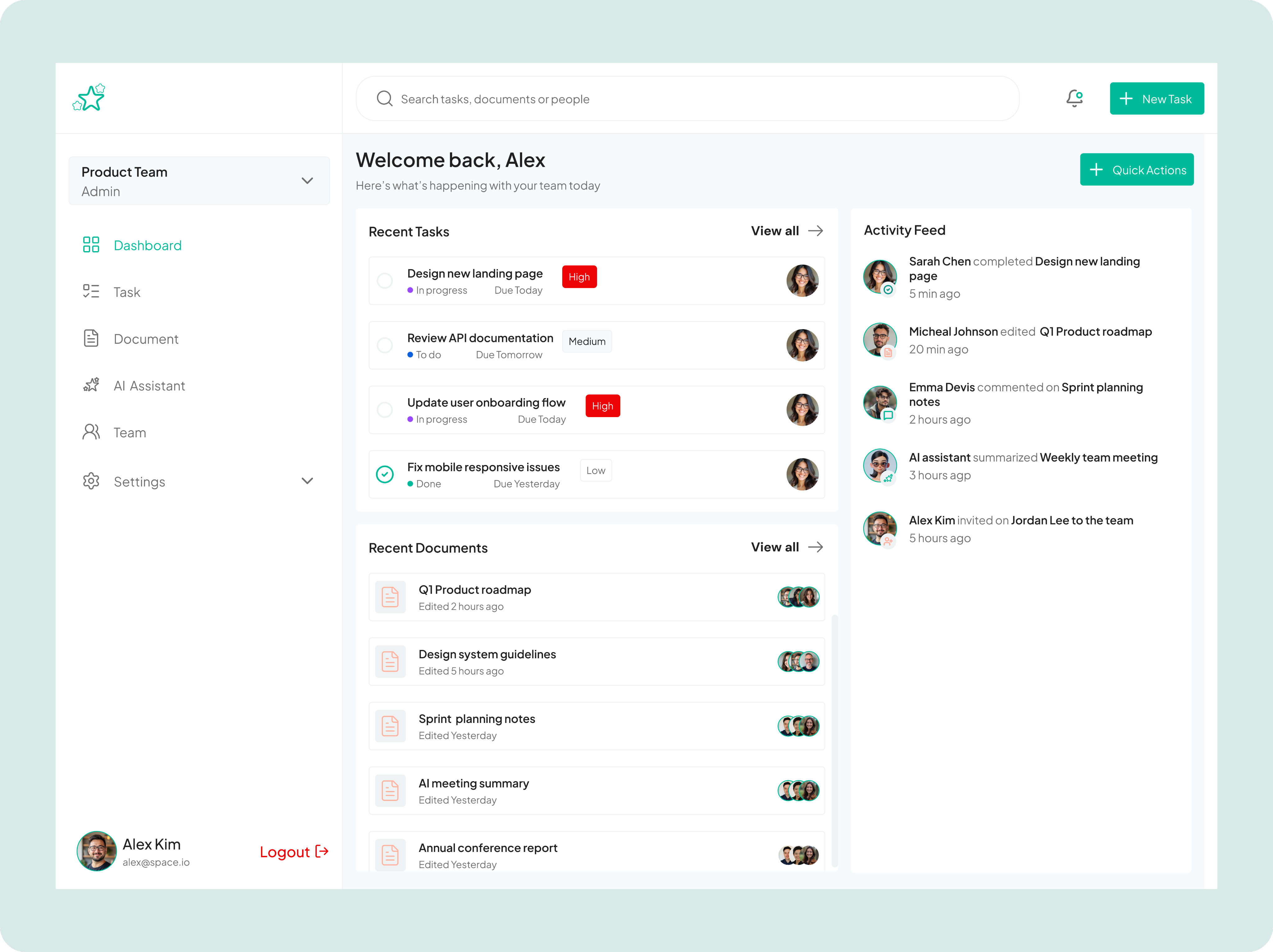Click the Team people icon

tap(91, 432)
